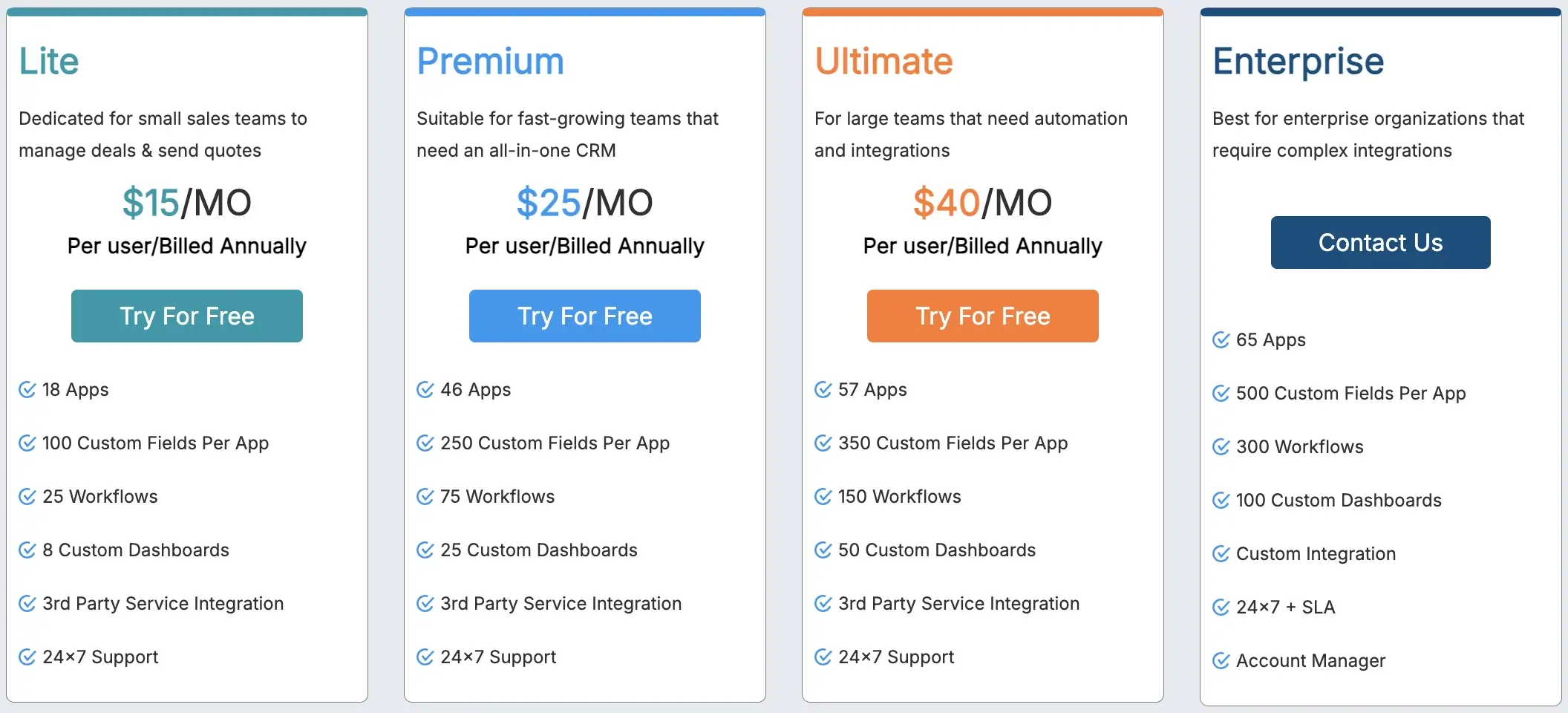Click the checkmark icon beside 46 Apps

(425, 389)
